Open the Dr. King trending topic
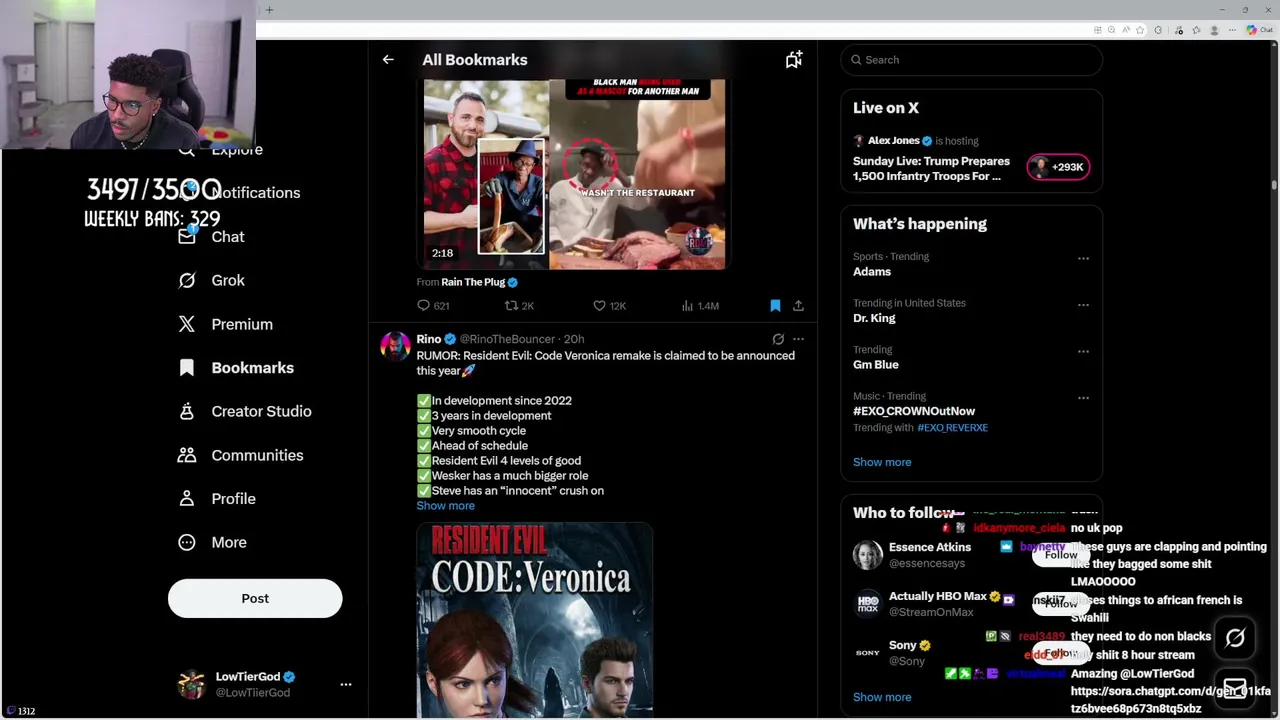The width and height of the screenshot is (1280, 720). pyautogui.click(x=874, y=318)
